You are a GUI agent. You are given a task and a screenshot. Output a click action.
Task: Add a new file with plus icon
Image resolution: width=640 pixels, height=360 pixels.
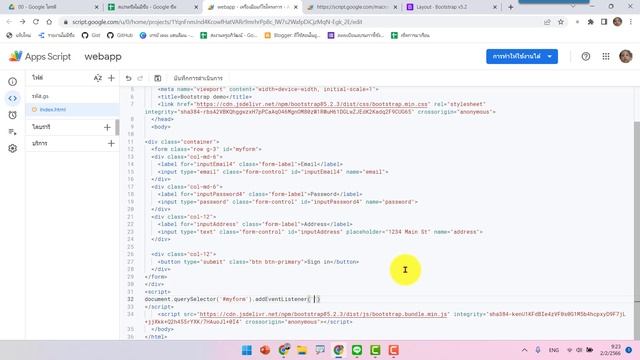(x=111, y=78)
